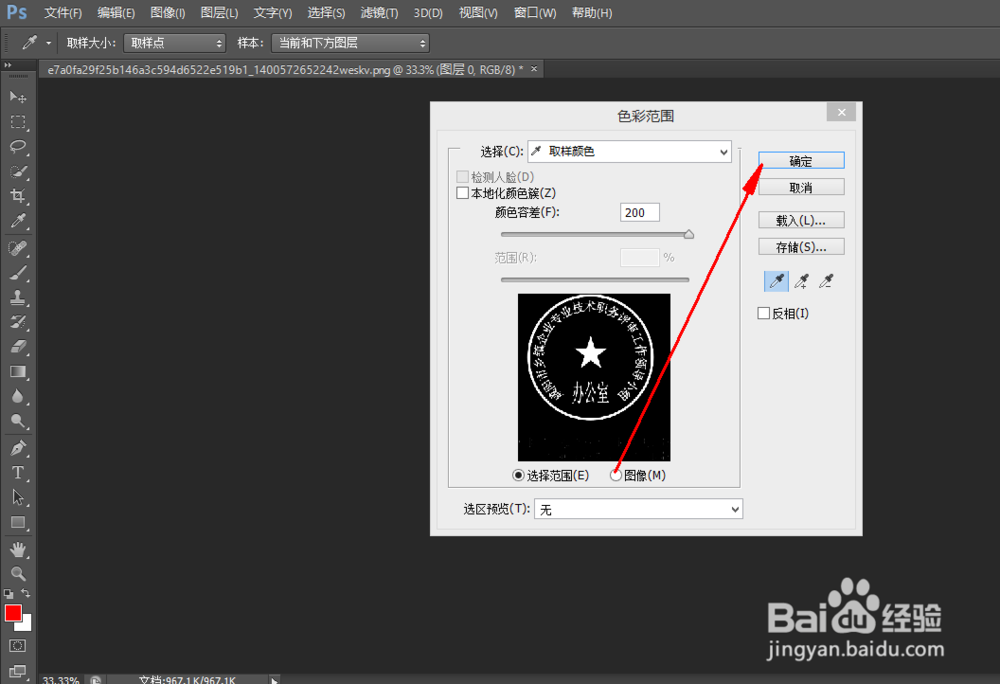Screen dimensions: 1000x684
Task: Open the 文字(Y) menu
Action: point(272,13)
